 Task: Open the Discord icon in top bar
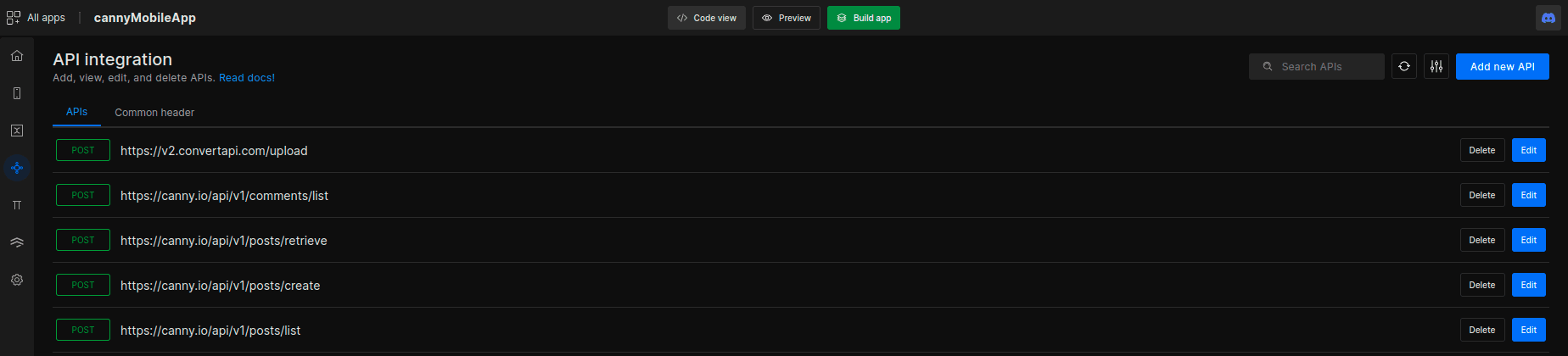(1548, 18)
